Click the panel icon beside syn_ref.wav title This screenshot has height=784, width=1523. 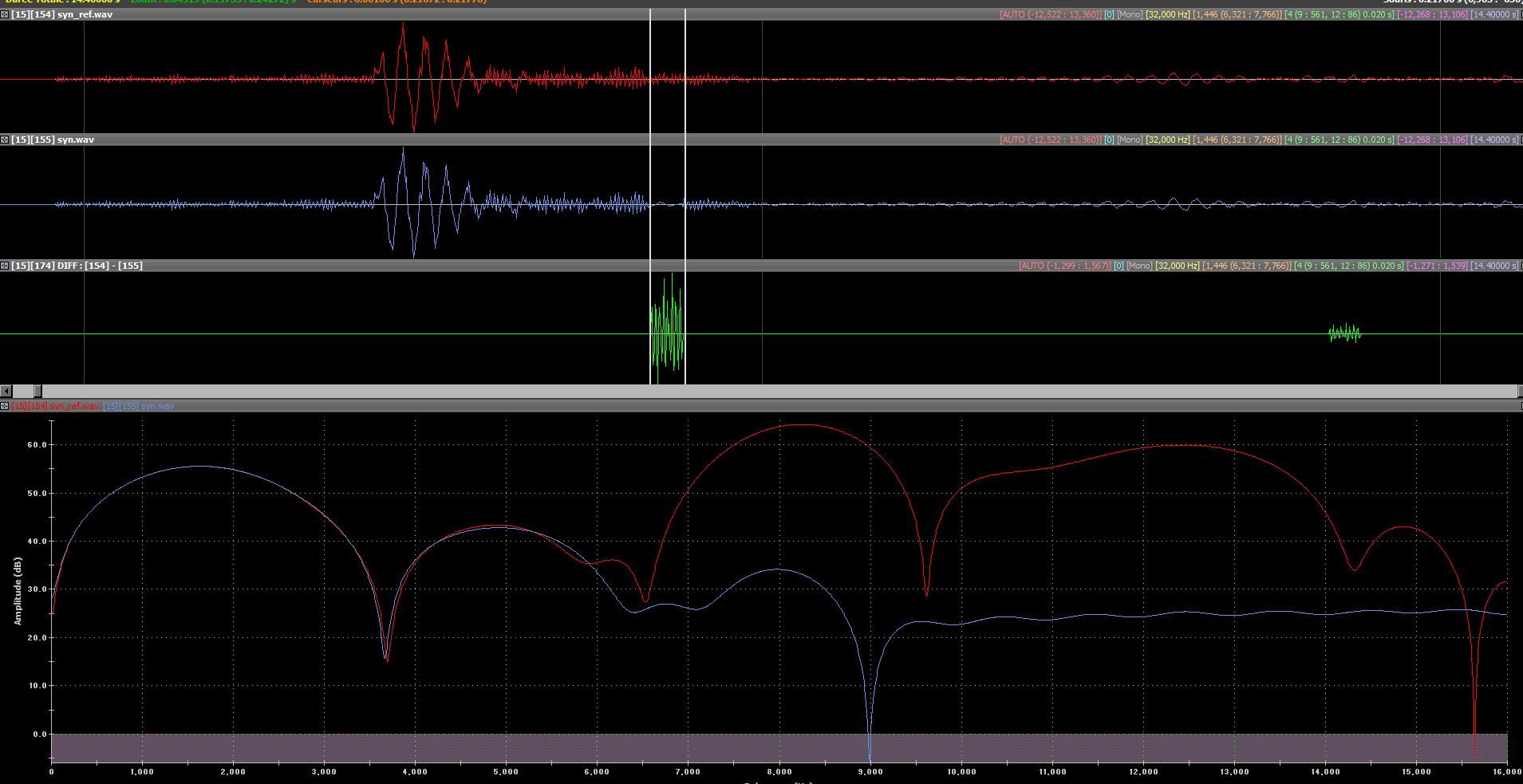click(5, 14)
